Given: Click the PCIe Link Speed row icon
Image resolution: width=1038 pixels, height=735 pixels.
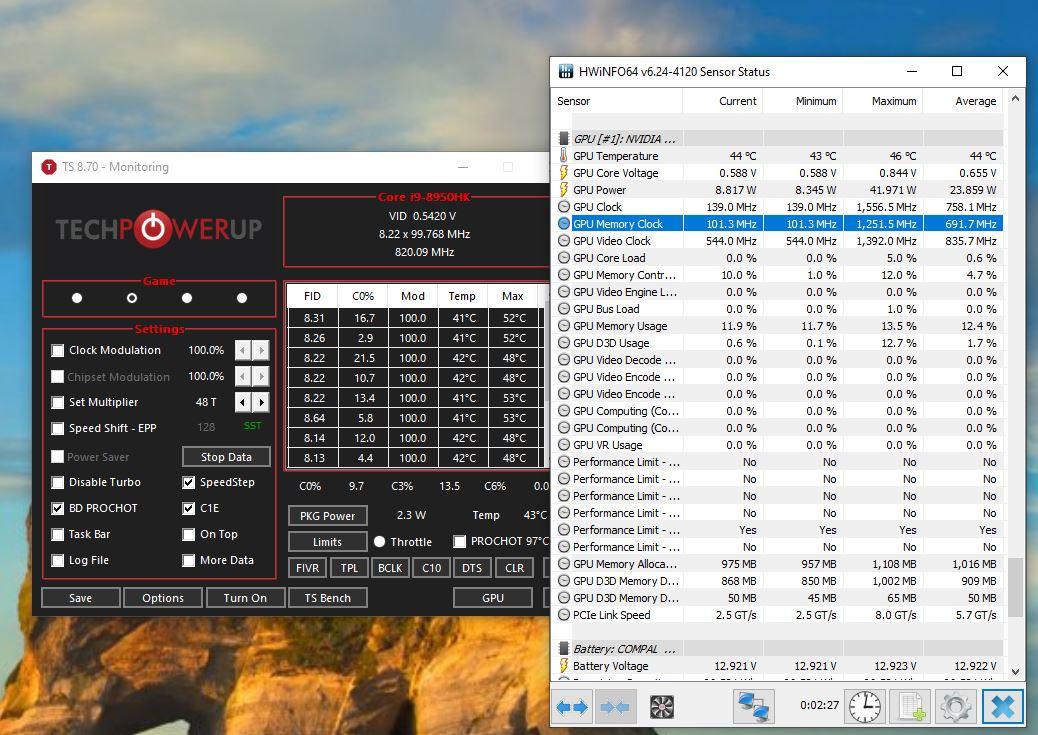Looking at the screenshot, I should 563,614.
